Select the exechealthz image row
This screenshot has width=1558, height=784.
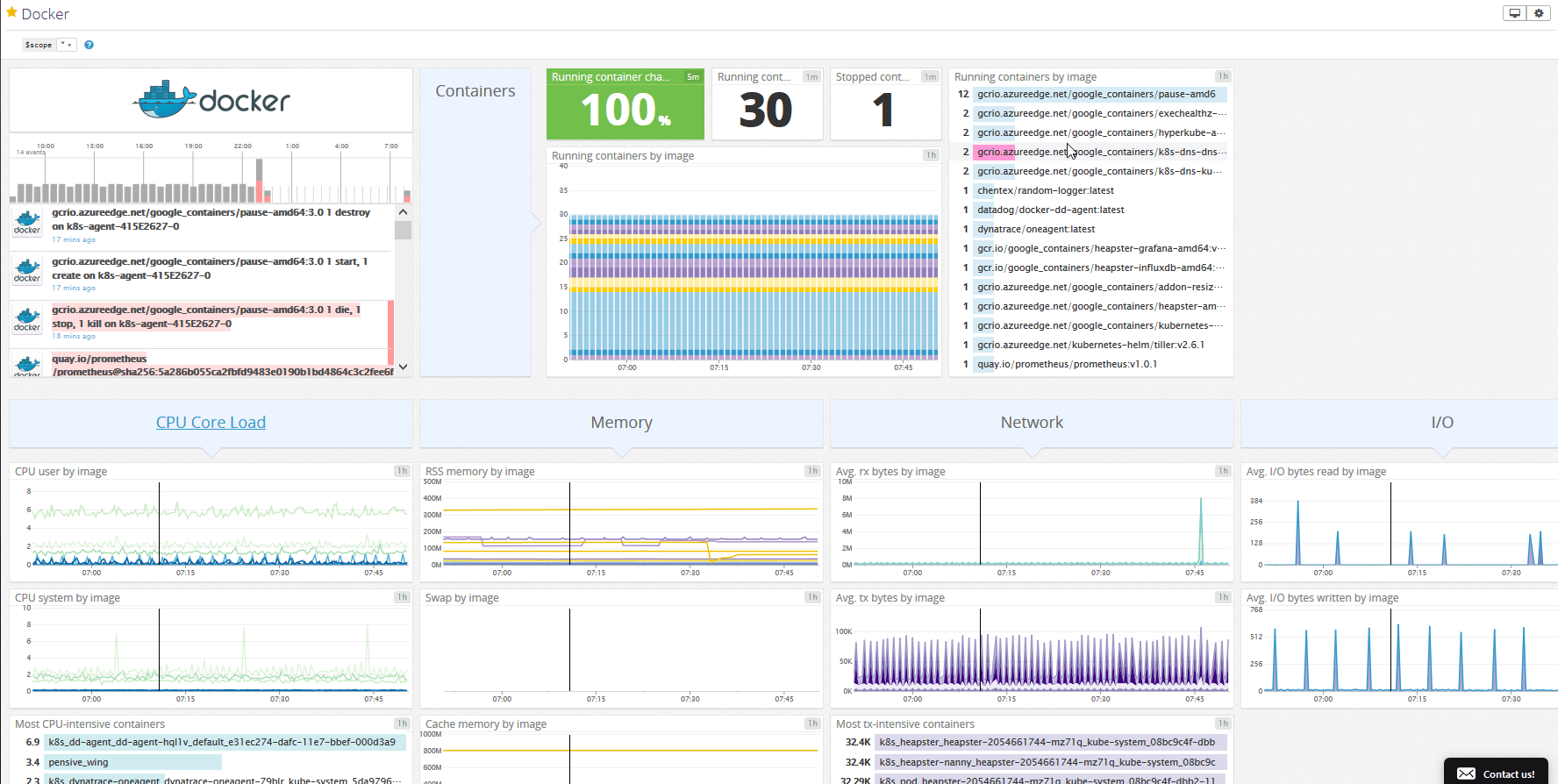point(1090,113)
